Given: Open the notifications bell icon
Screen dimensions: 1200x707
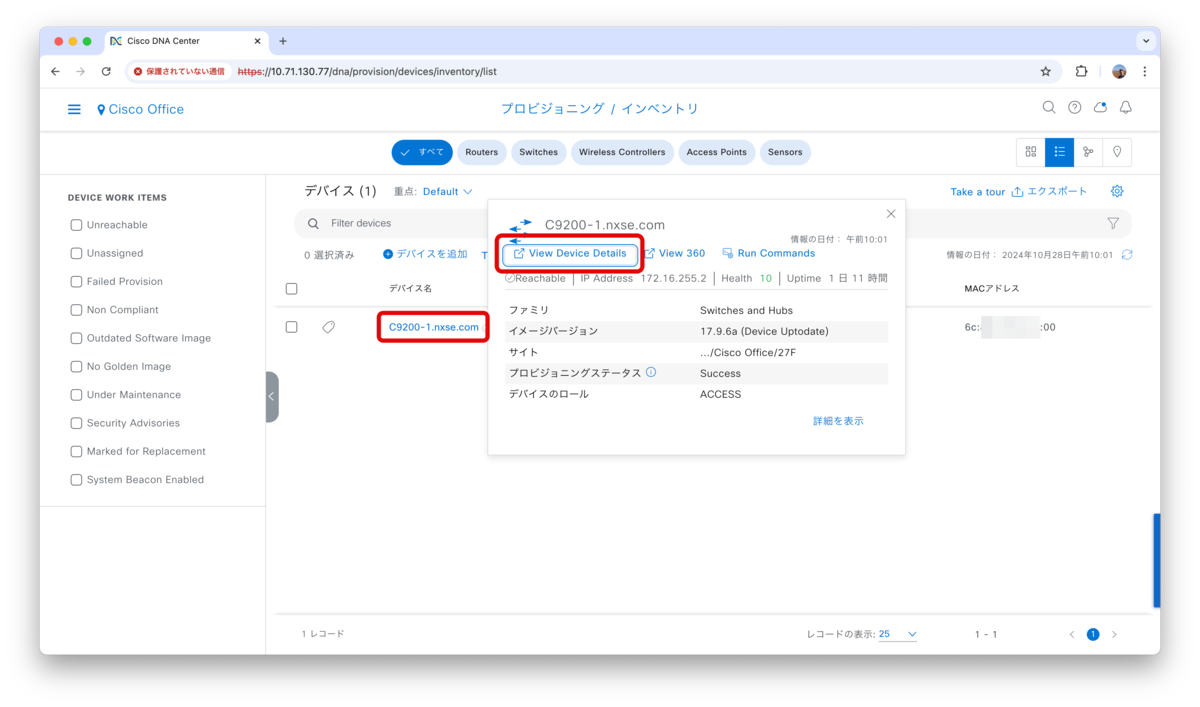Looking at the screenshot, I should (1126, 107).
